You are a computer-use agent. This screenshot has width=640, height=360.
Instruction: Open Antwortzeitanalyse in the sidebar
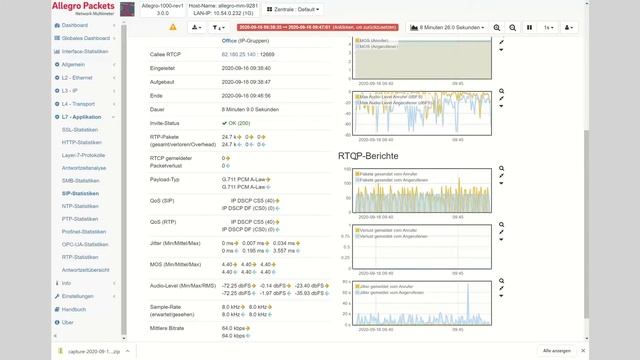coord(84,168)
